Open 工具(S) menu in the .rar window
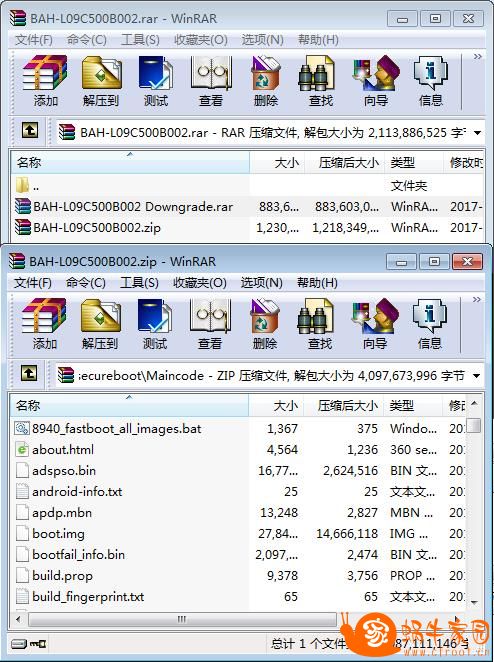 tap(140, 40)
